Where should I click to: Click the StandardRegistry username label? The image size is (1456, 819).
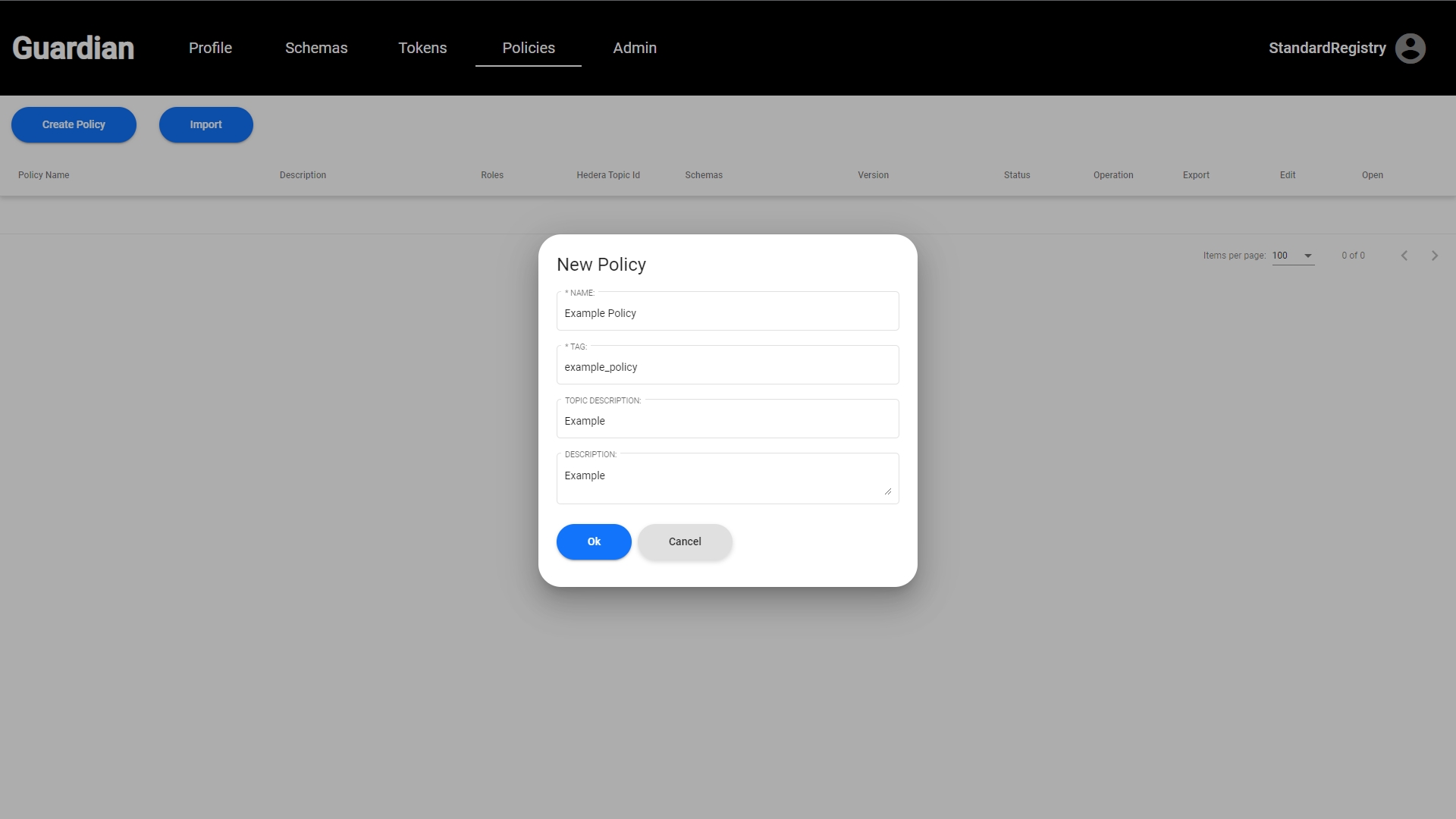[x=1327, y=49]
